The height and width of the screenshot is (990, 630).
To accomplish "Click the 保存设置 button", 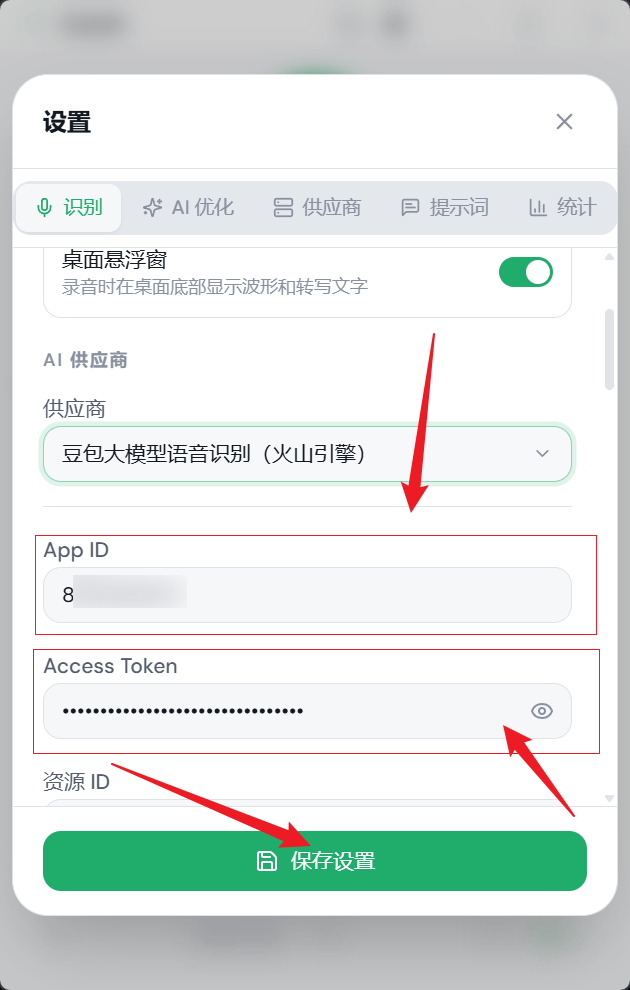I will click(315, 861).
